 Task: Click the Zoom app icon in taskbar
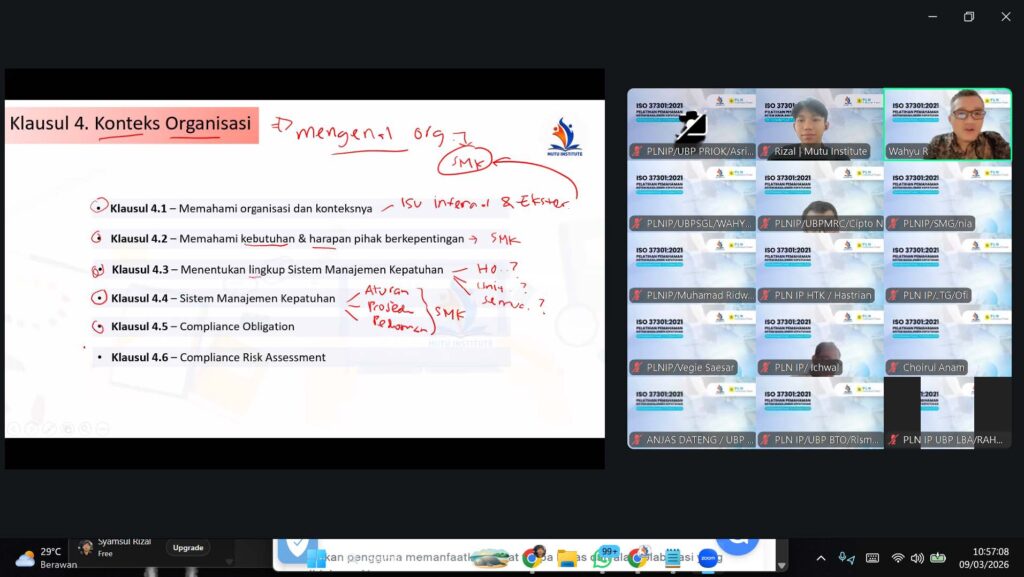[708, 558]
